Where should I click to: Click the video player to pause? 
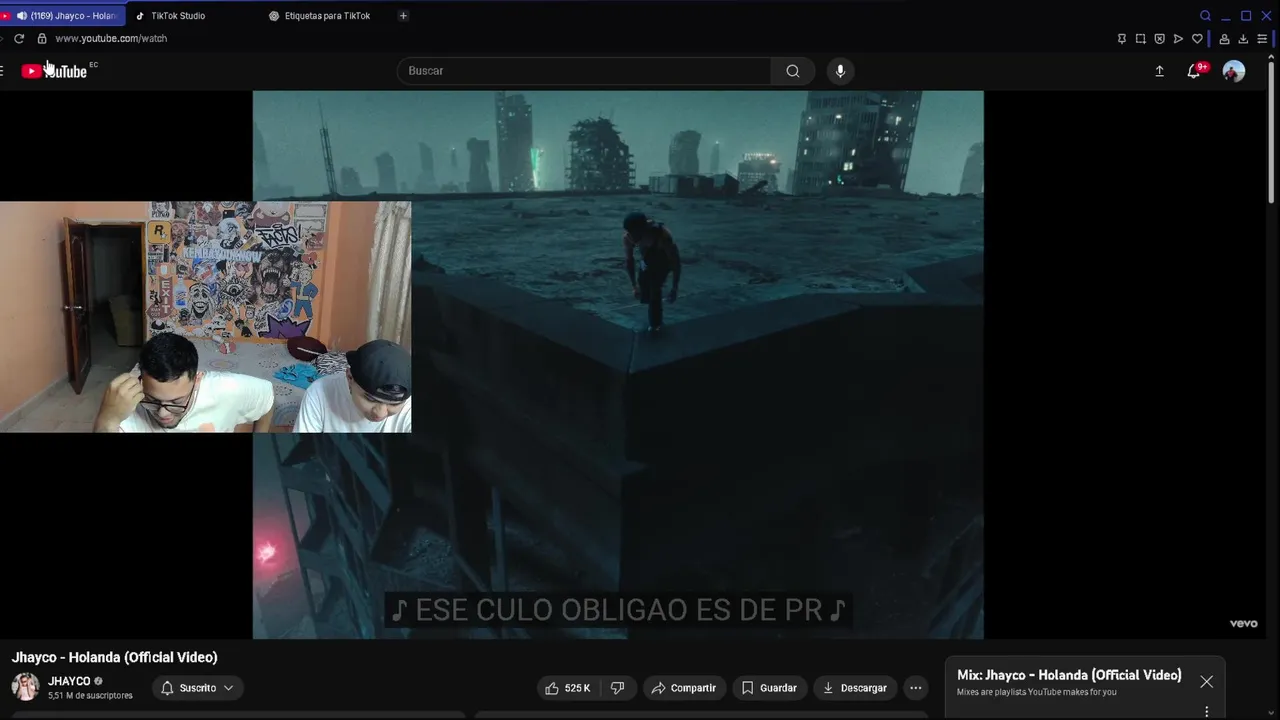[618, 365]
